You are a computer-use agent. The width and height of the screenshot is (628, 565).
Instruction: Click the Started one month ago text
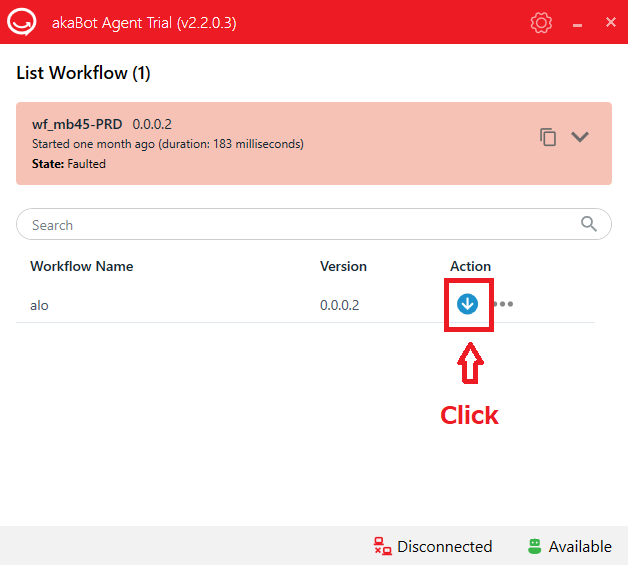168,144
